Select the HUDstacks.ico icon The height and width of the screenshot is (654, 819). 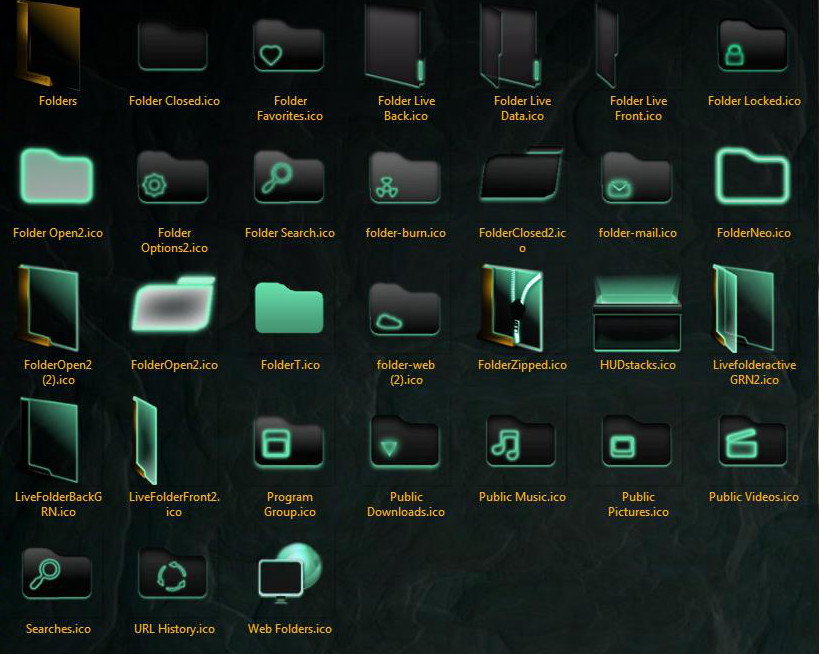coord(637,313)
